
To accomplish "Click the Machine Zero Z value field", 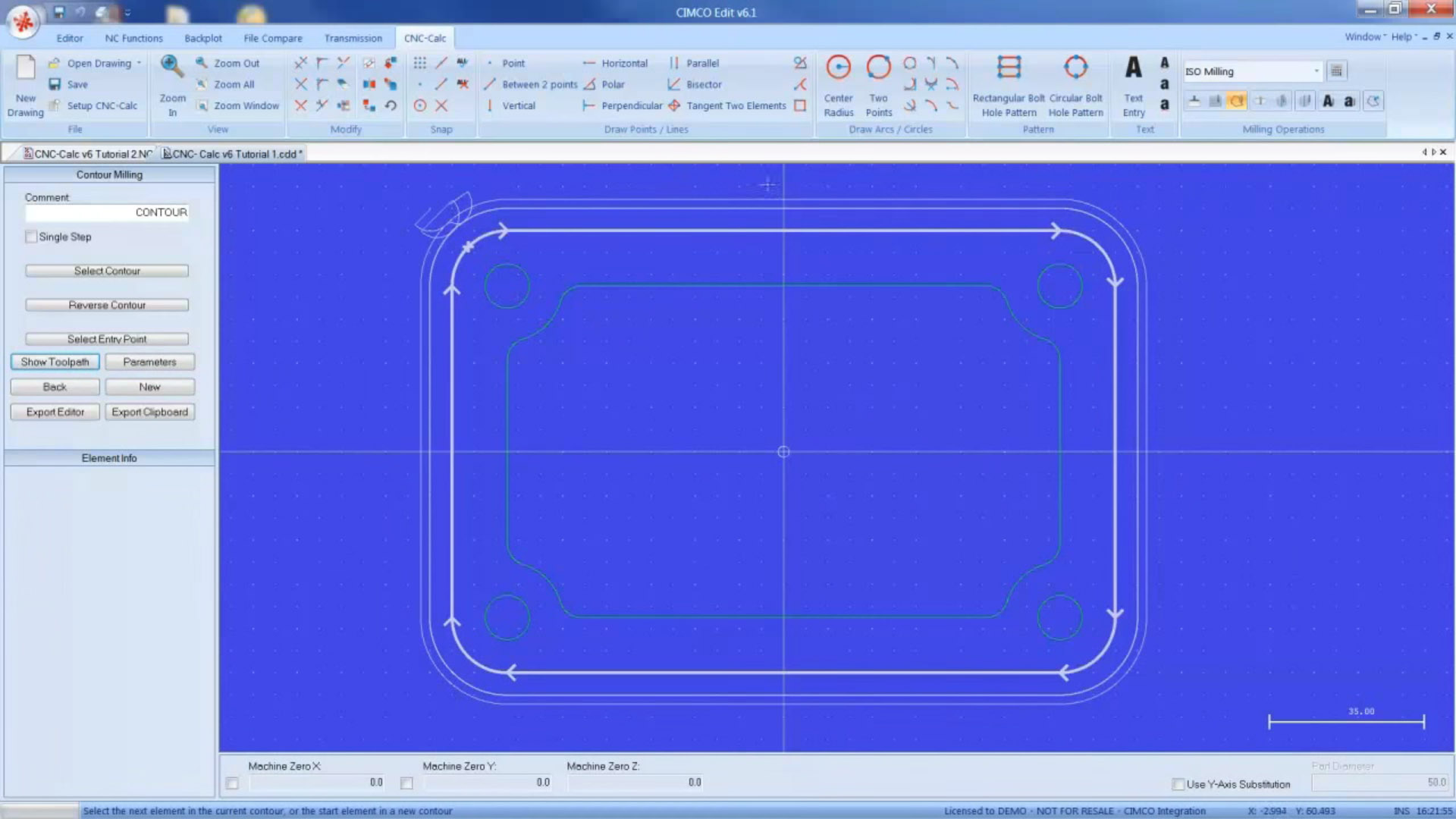I will pyautogui.click(x=635, y=783).
